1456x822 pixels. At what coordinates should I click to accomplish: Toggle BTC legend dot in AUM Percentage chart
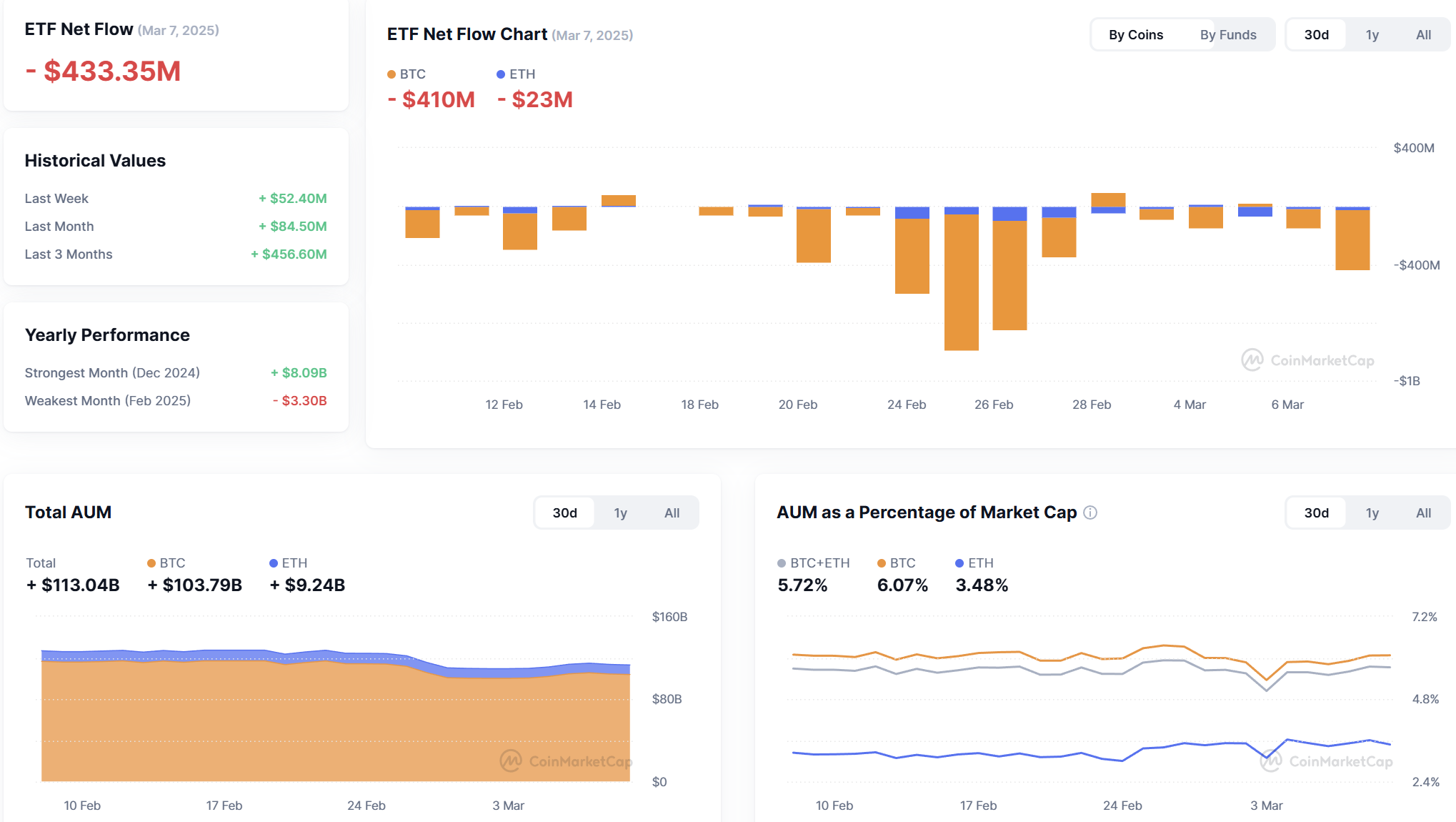(x=882, y=563)
